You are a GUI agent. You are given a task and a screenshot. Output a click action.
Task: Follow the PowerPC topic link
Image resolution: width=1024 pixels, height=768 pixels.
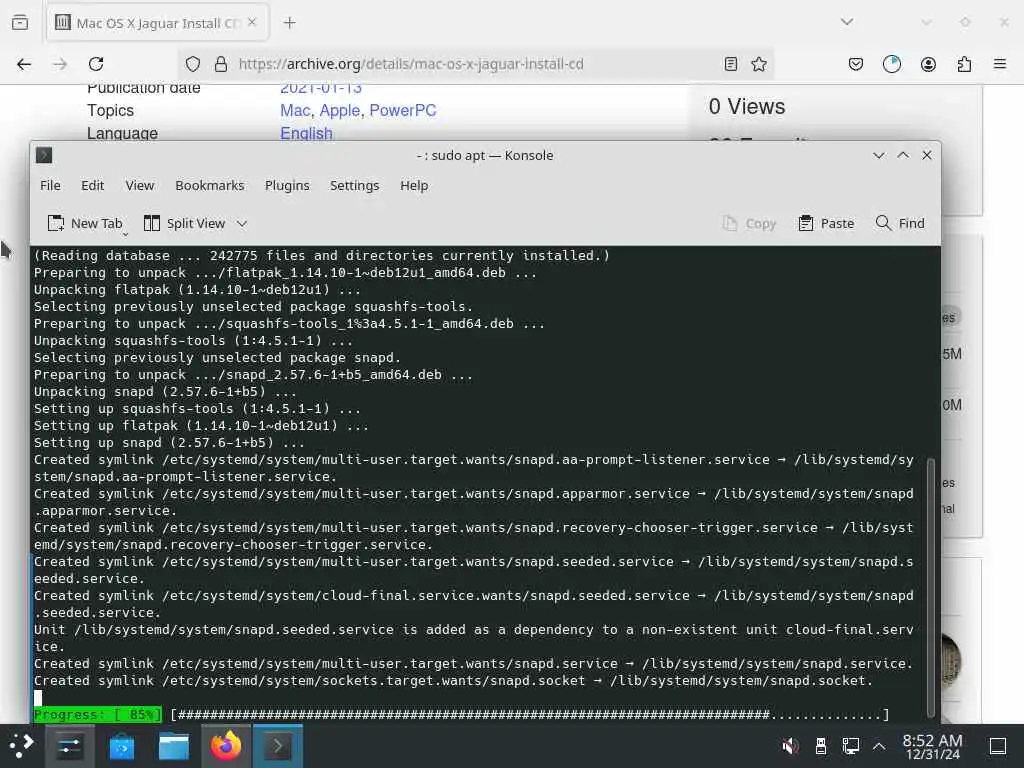(x=403, y=110)
